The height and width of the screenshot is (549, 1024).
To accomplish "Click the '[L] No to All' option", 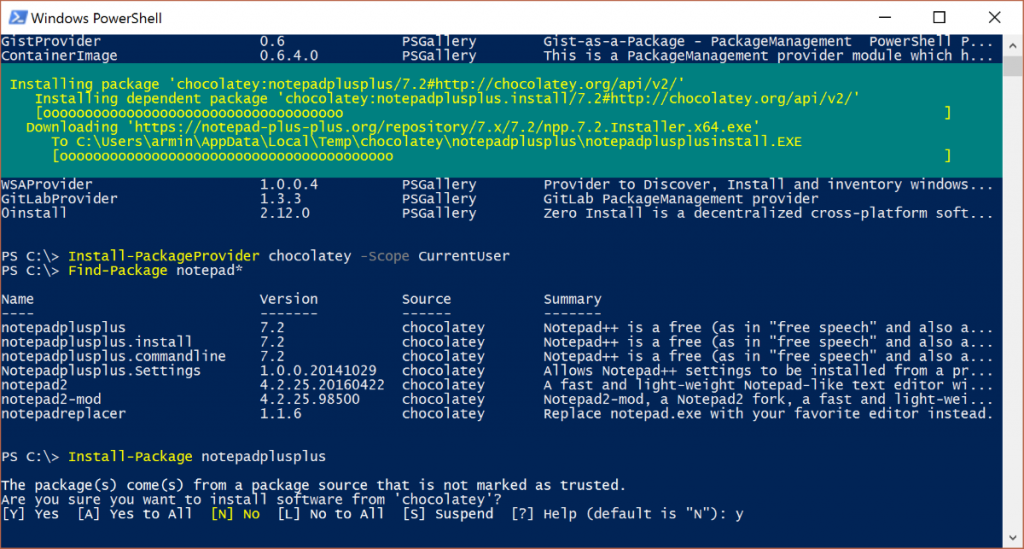I will (330, 514).
